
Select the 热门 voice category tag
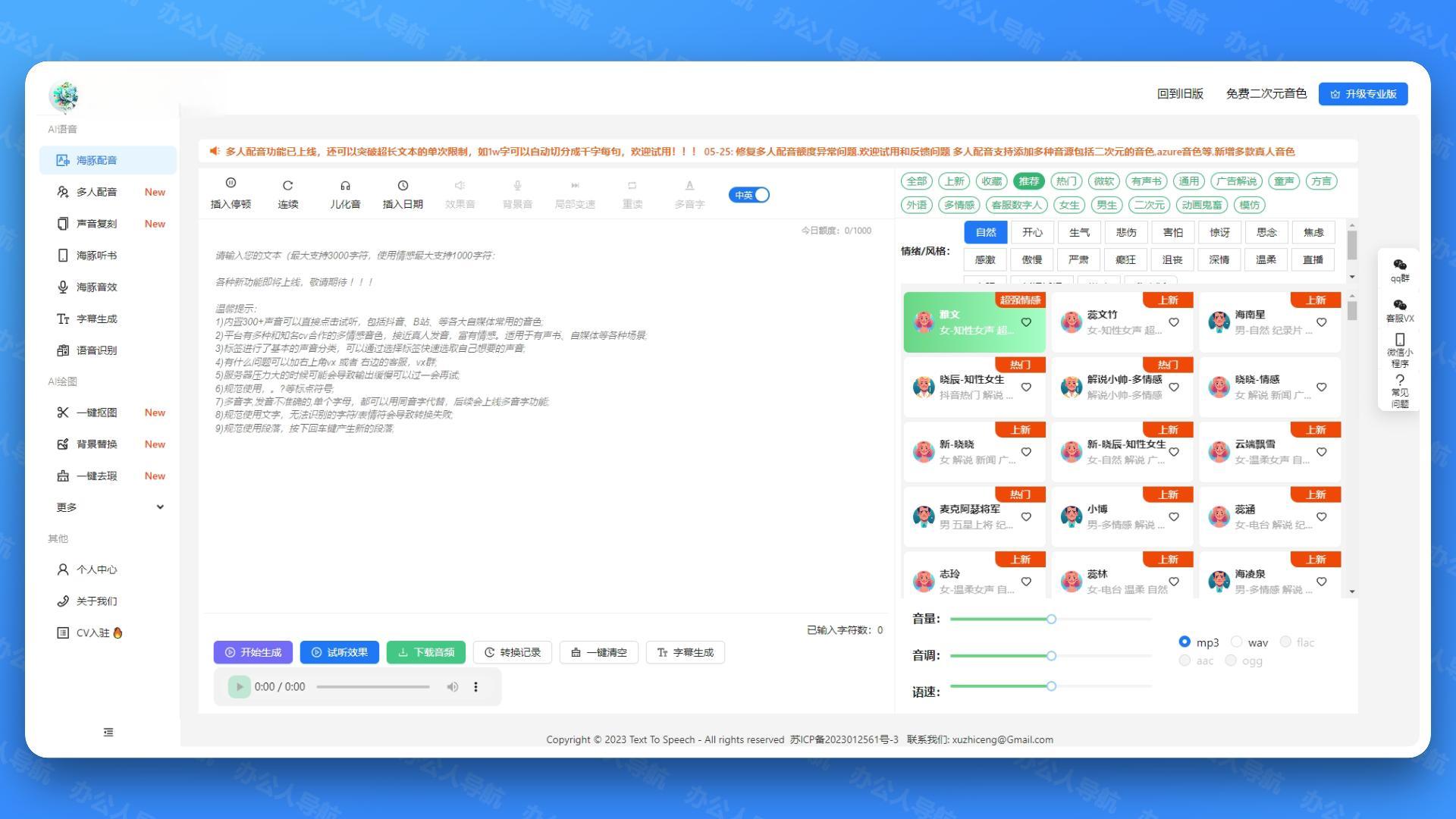(x=1066, y=181)
